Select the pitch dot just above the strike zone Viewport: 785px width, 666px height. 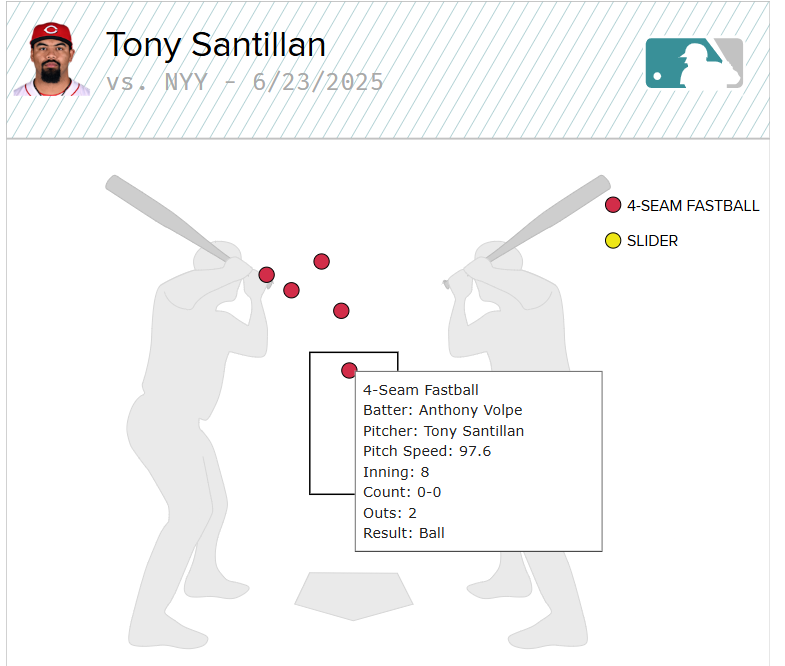pyautogui.click(x=341, y=311)
